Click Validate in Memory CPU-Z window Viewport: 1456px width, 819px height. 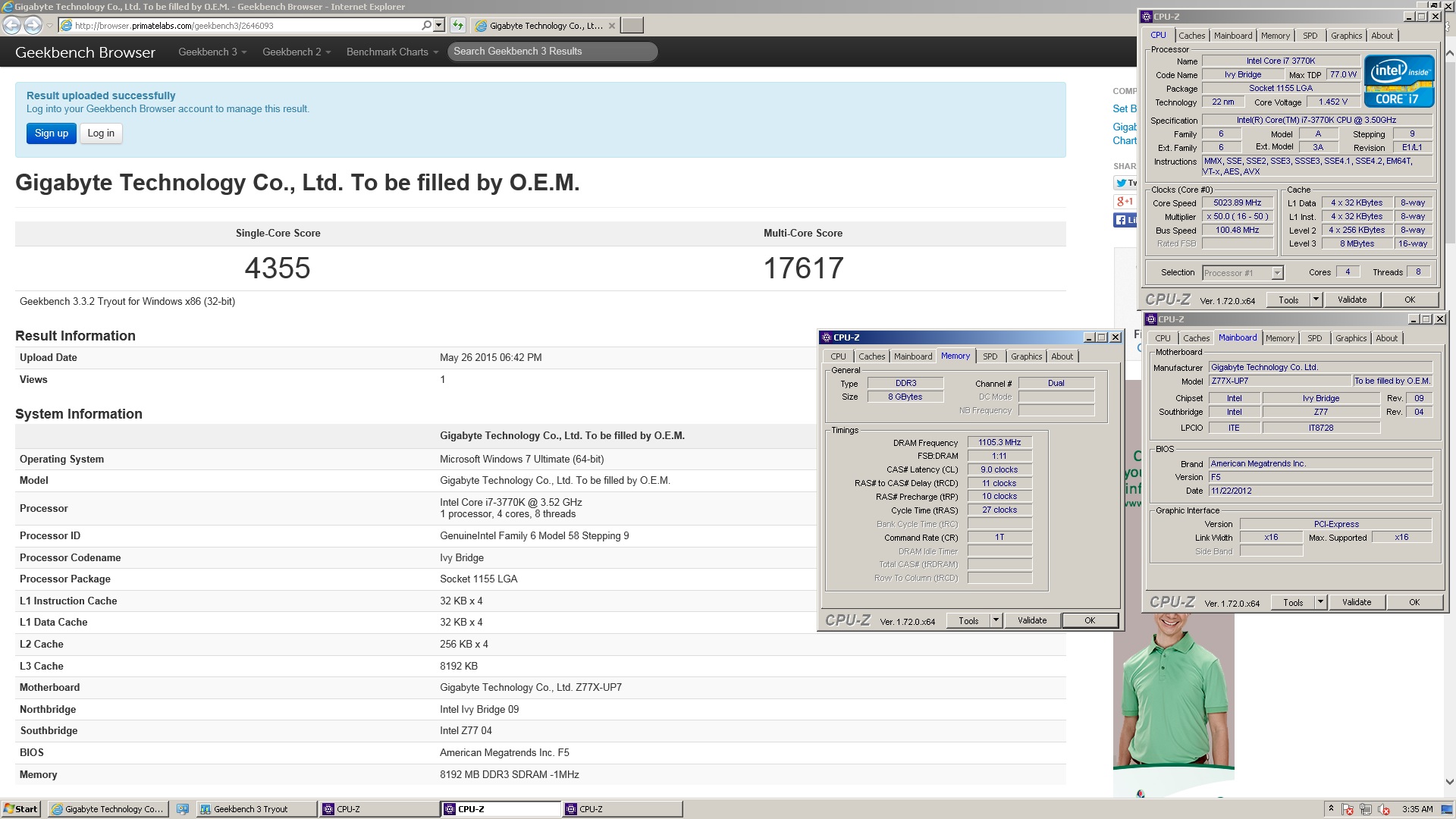1032,620
